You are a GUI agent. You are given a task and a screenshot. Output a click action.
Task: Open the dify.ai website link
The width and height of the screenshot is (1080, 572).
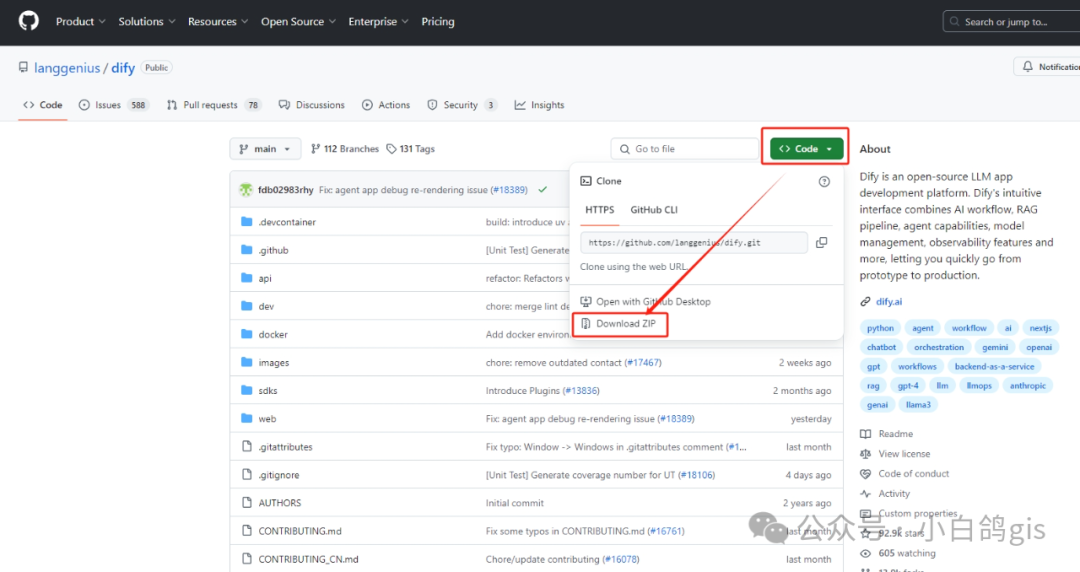click(889, 302)
